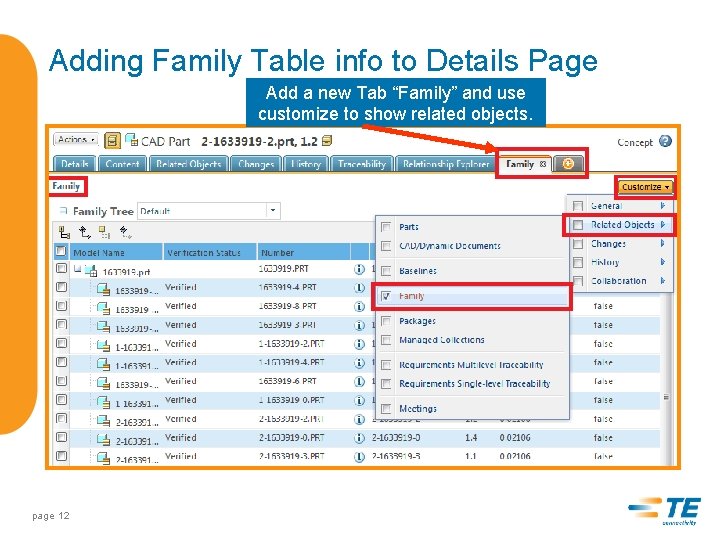Open info icon for 1633919-6.PRT row
720x540 pixels.
click(x=359, y=382)
